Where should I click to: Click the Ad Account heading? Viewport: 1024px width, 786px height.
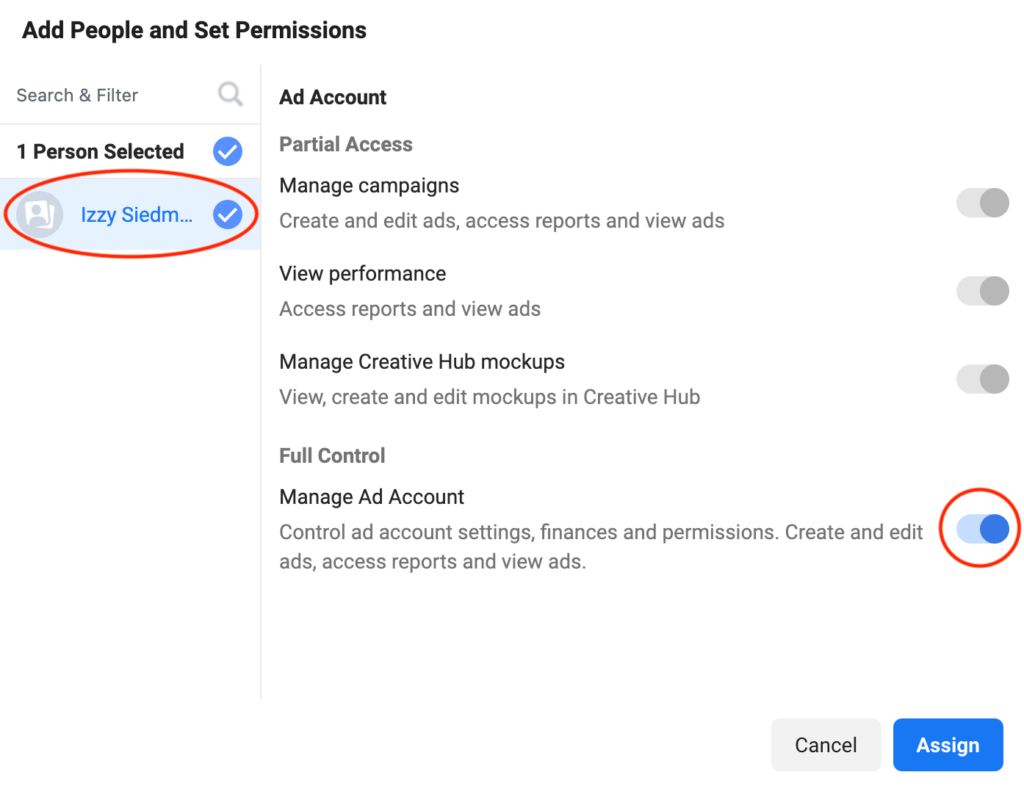(x=332, y=97)
